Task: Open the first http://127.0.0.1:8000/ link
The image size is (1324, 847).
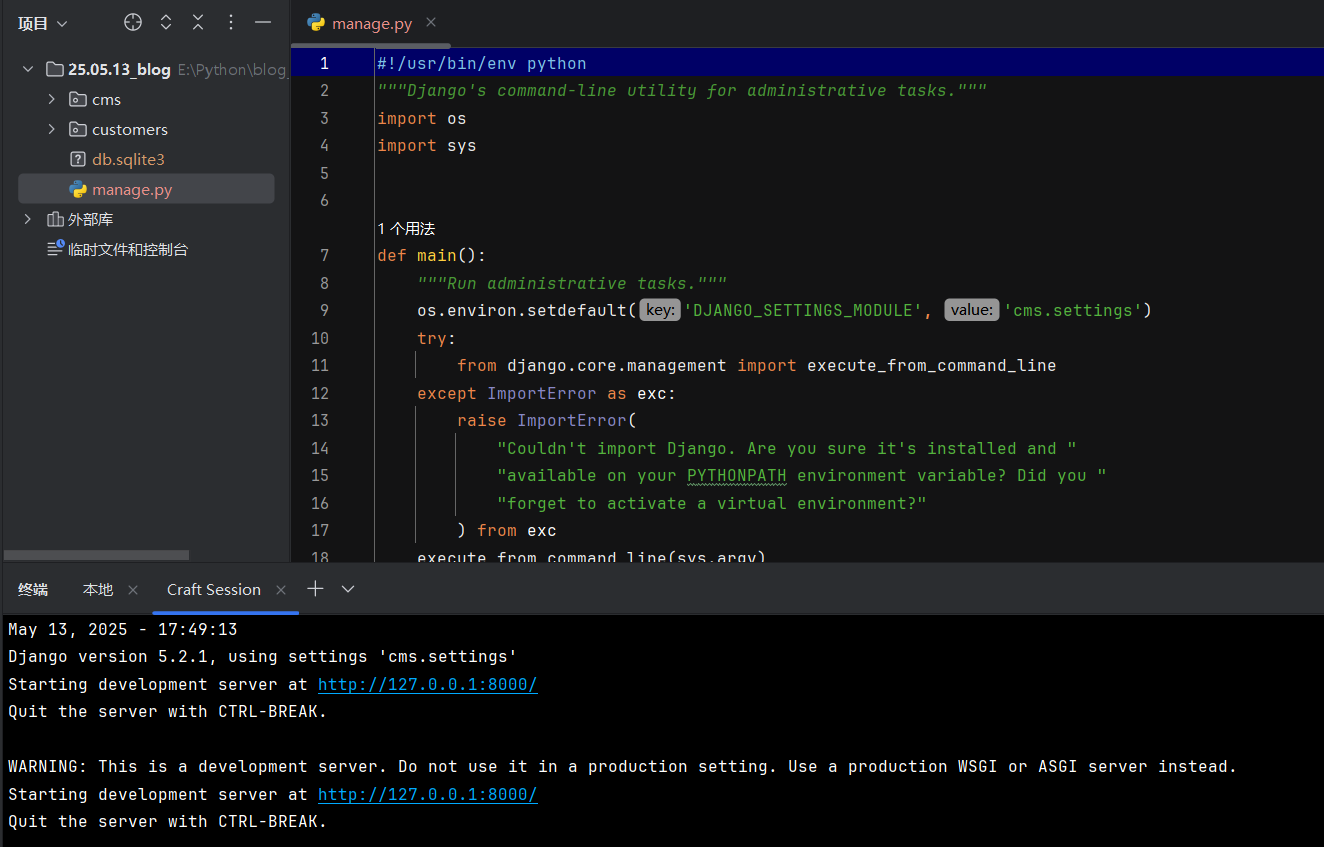Action: pyautogui.click(x=428, y=685)
